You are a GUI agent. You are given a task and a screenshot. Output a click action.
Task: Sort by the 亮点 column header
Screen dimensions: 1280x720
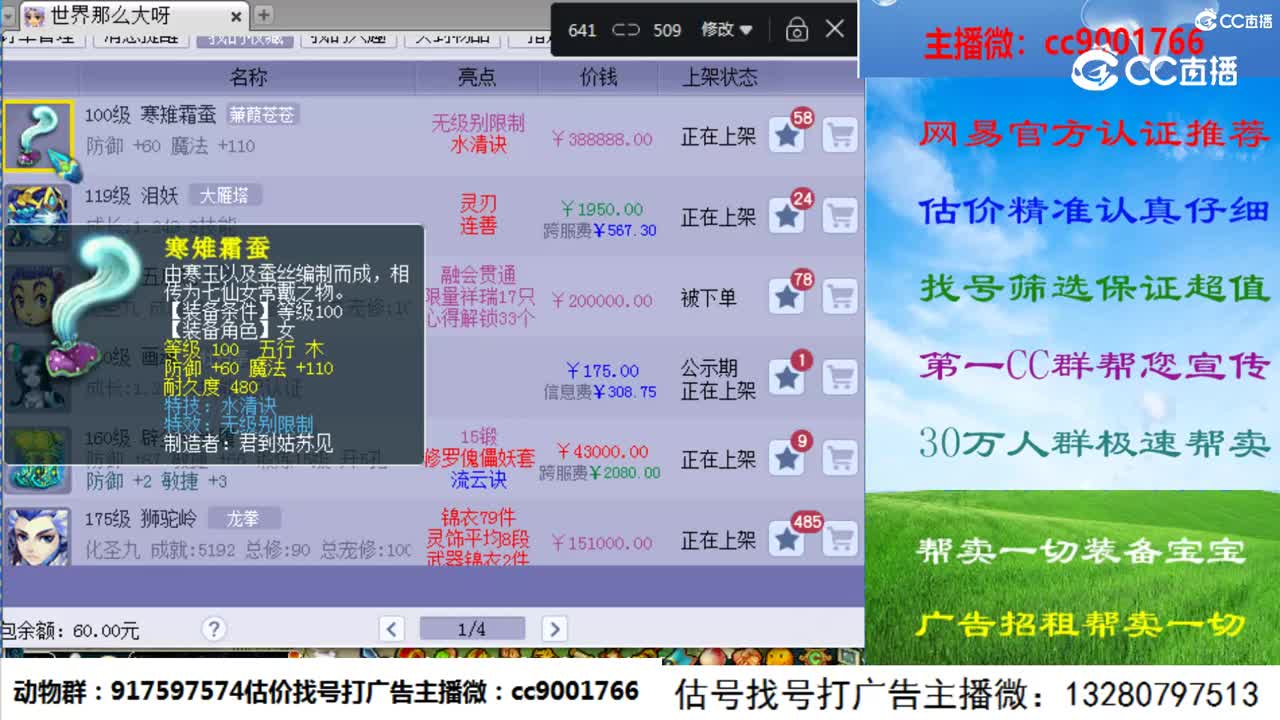pyautogui.click(x=477, y=77)
